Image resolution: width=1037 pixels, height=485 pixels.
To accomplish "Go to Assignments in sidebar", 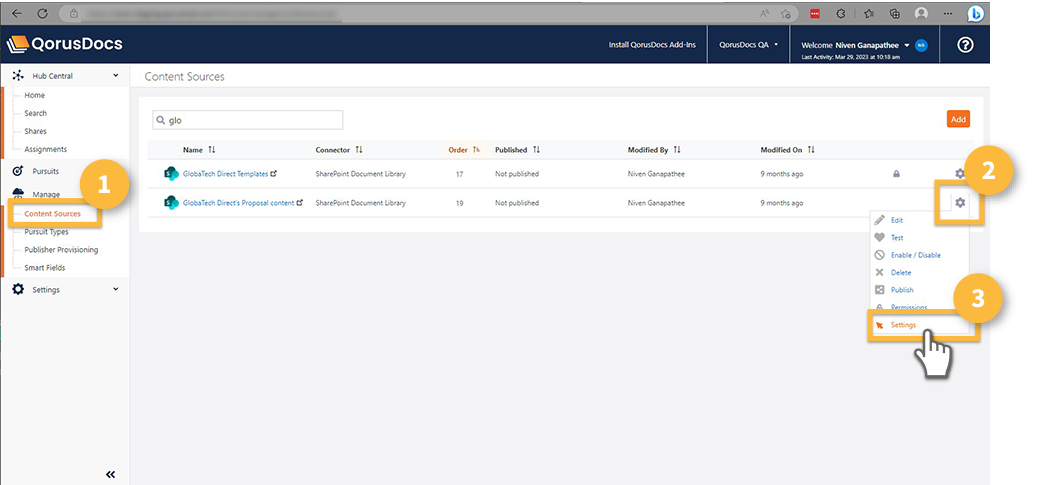I will click(x=46, y=150).
